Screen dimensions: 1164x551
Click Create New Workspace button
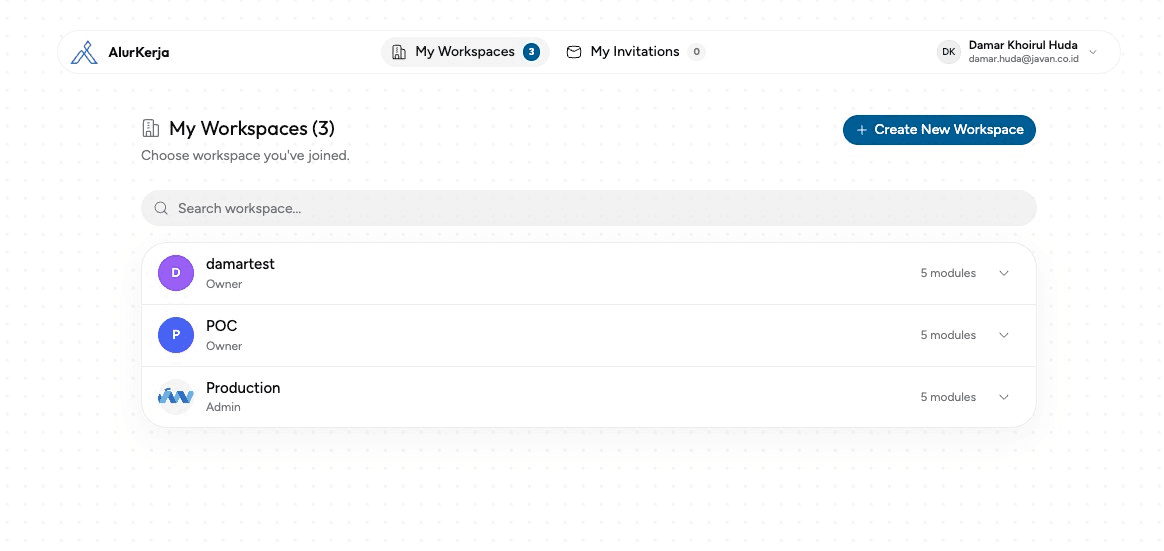[x=939, y=130]
